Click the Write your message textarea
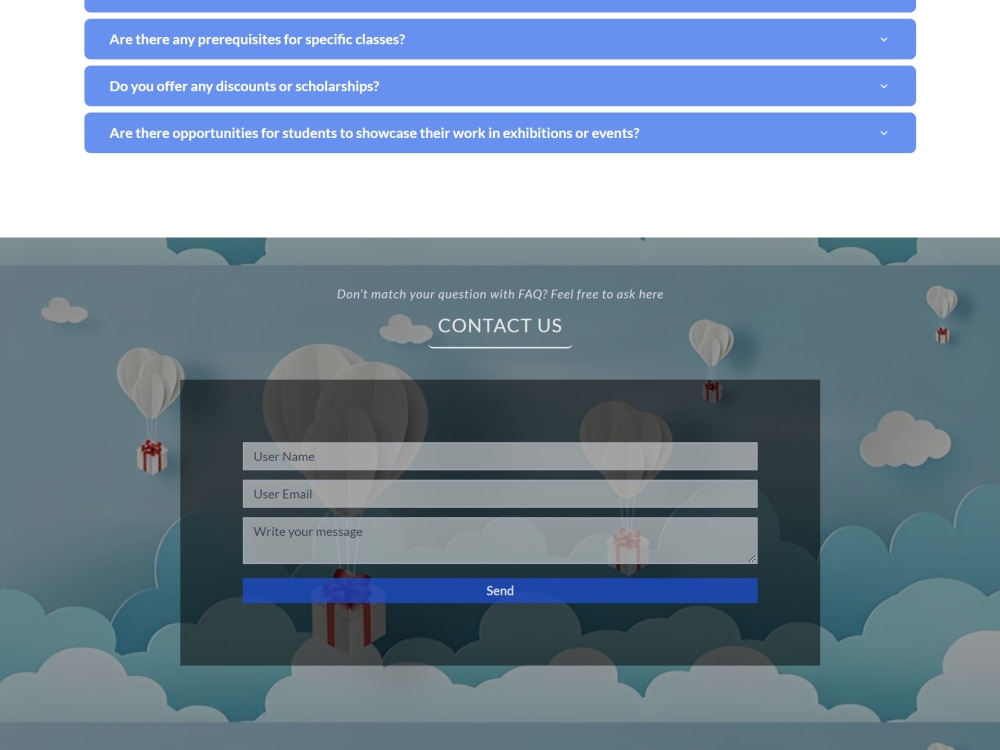This screenshot has height=750, width=1000. [500, 540]
